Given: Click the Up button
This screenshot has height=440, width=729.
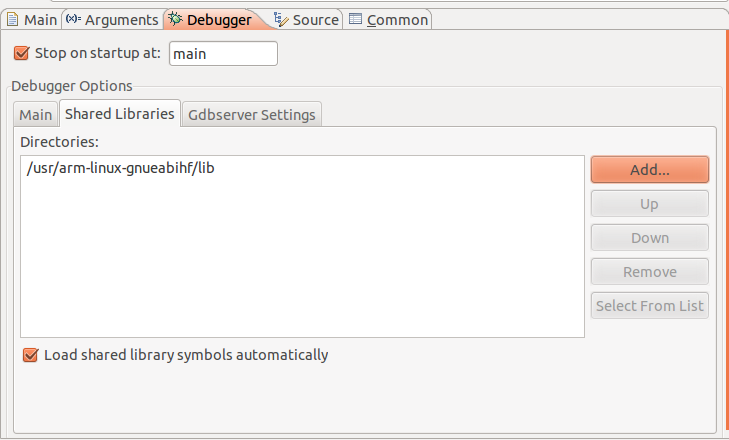Looking at the screenshot, I should 649,204.
